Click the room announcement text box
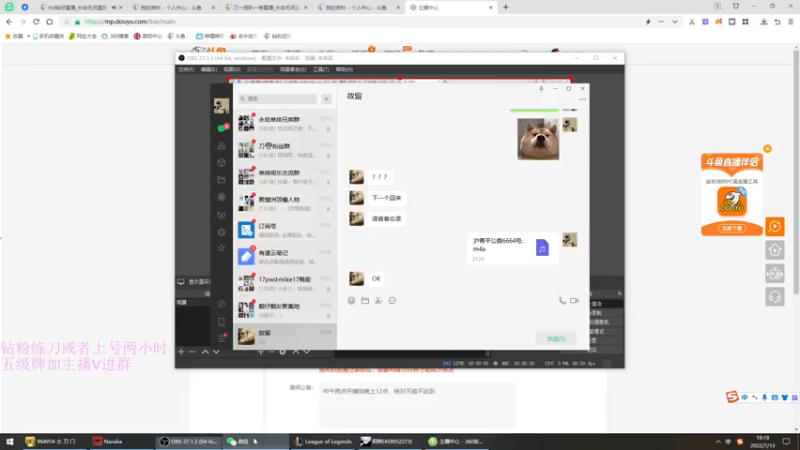The image size is (800, 450). (417, 406)
